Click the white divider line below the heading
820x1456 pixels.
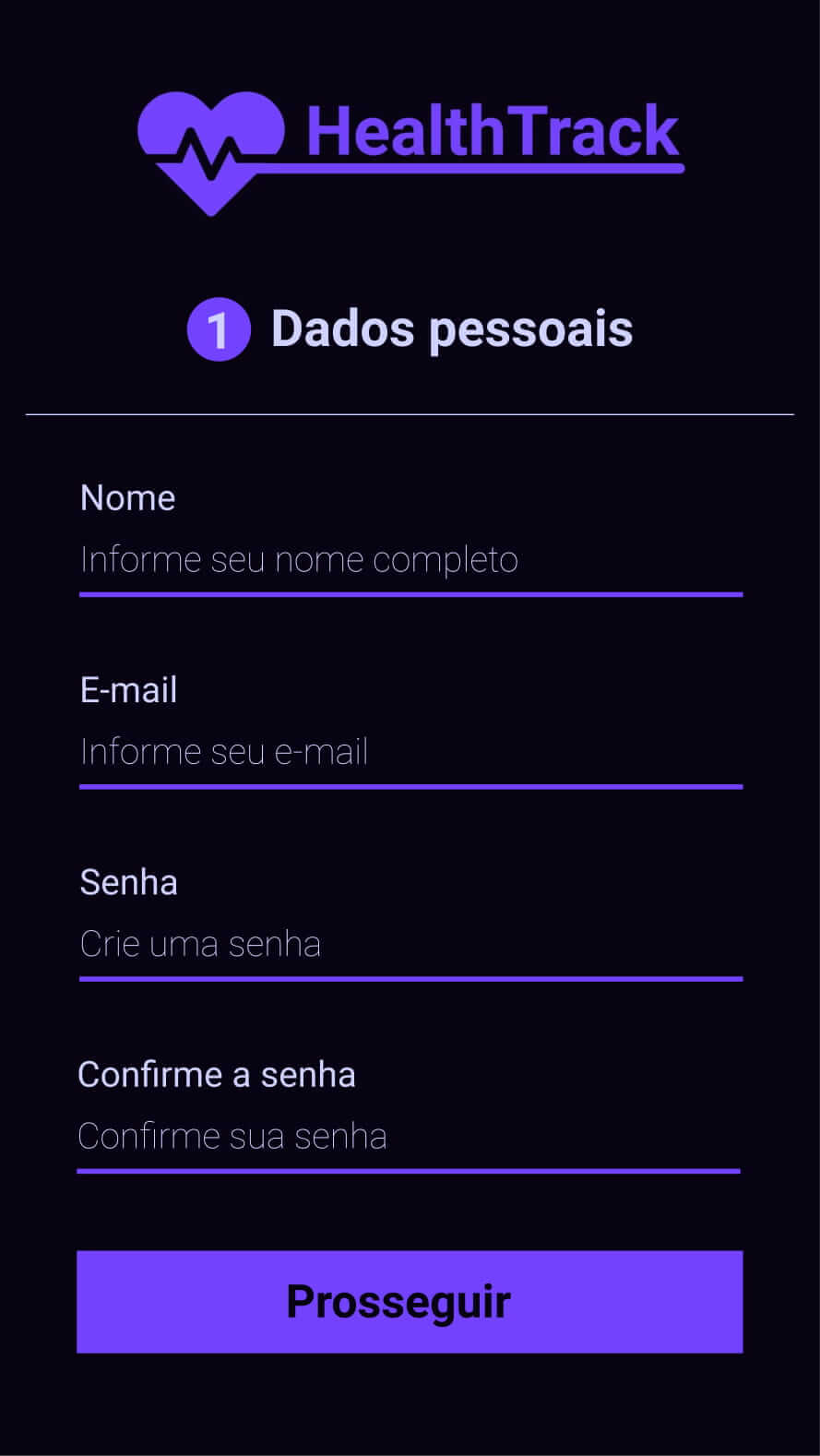pyautogui.click(x=410, y=415)
